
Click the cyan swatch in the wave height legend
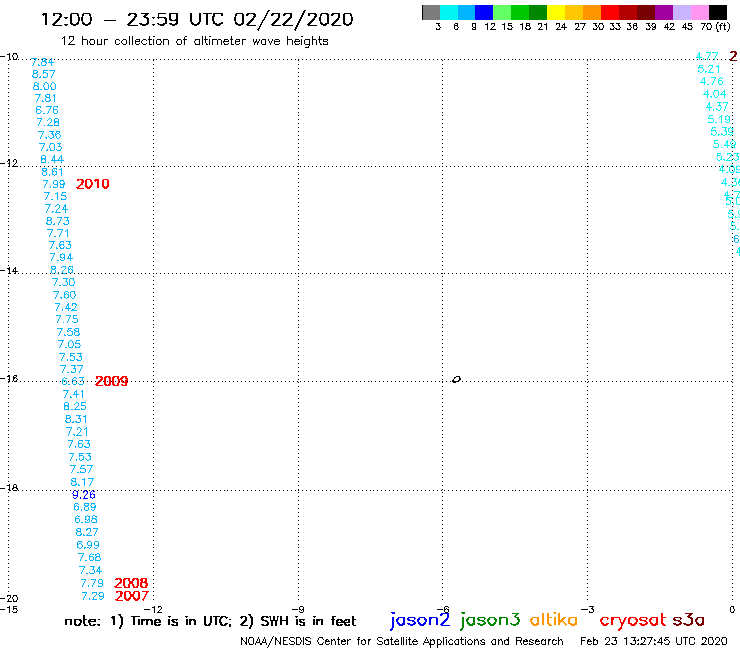coord(449,12)
